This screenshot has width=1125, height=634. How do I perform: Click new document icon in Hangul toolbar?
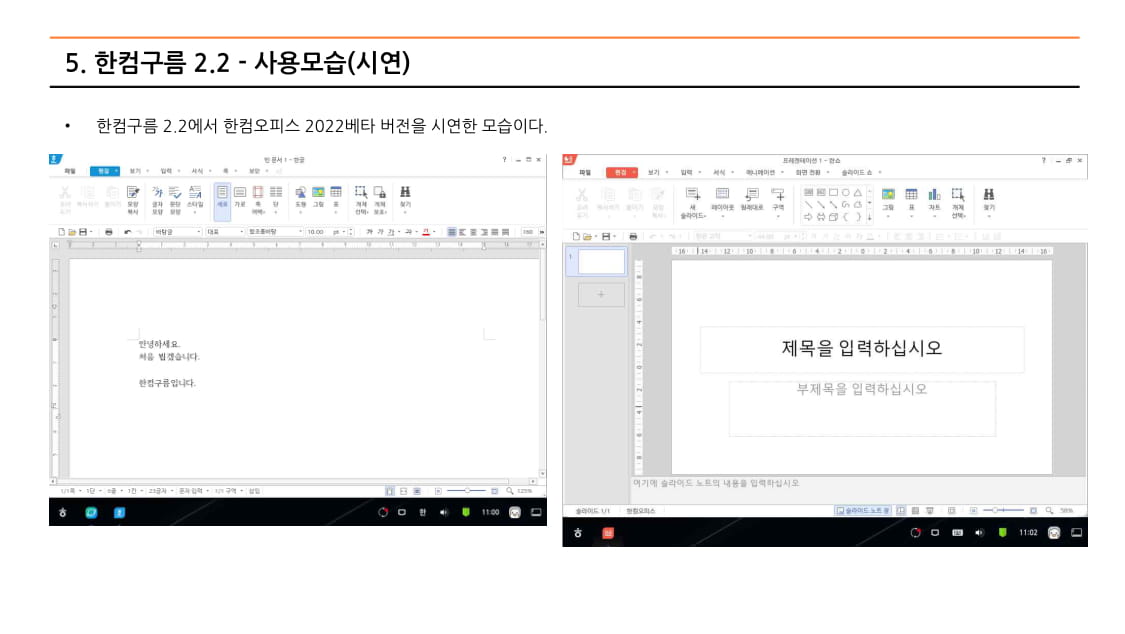coord(61,232)
